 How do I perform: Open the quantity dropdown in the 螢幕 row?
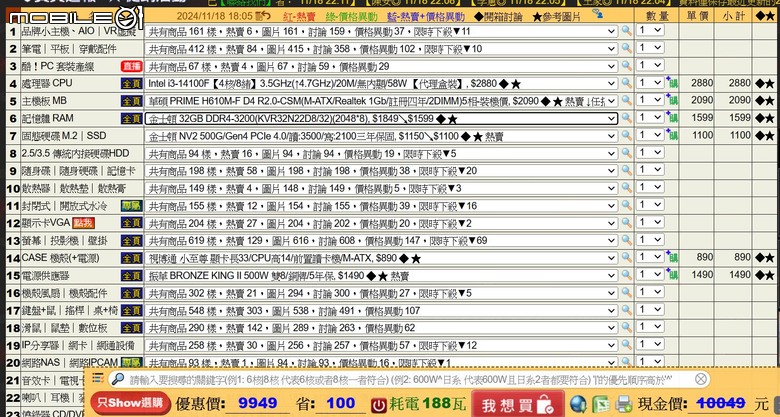tap(650, 239)
